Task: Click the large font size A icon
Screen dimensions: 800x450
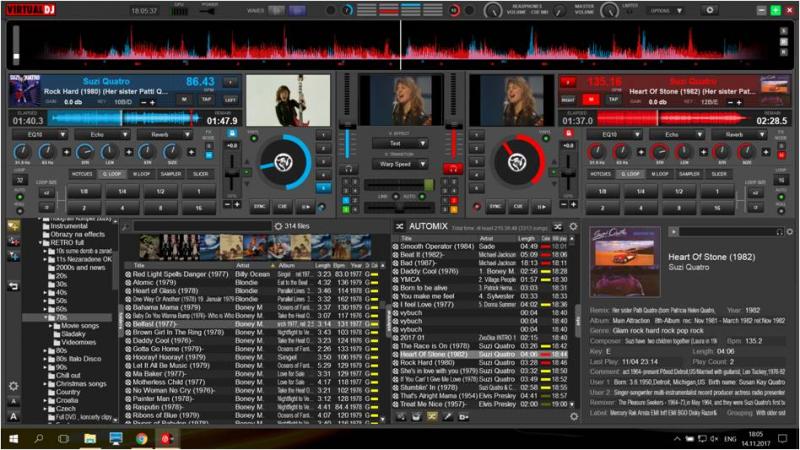Action: pos(14,416)
